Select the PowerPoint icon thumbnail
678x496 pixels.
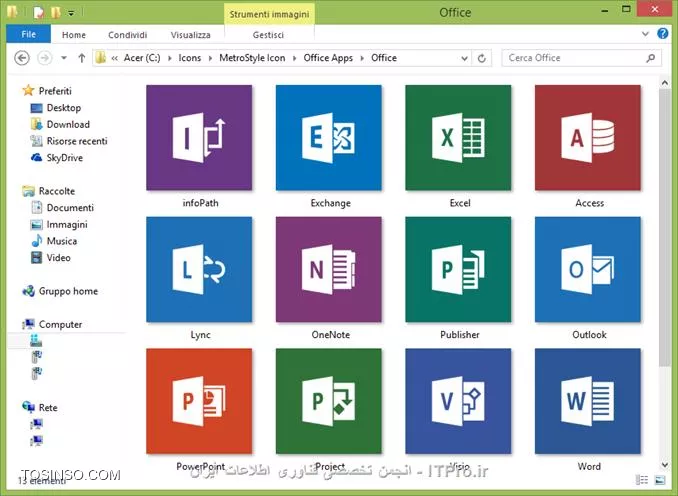coord(199,401)
